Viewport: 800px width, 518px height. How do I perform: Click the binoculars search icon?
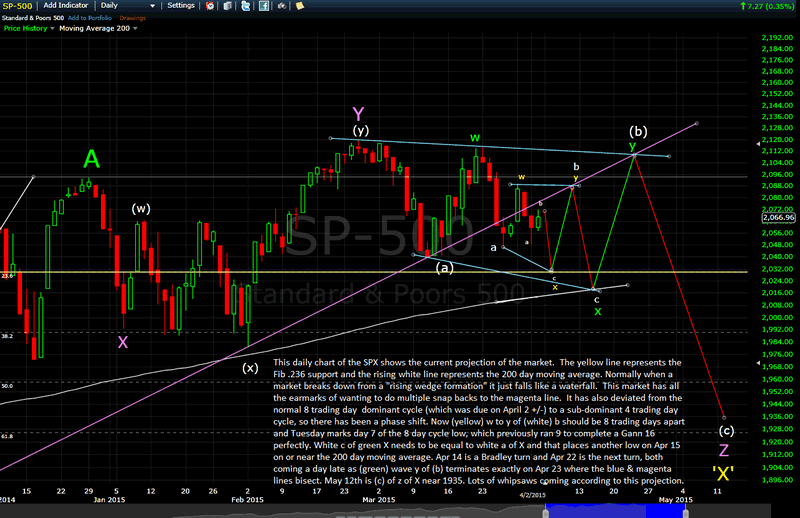(x=281, y=6)
